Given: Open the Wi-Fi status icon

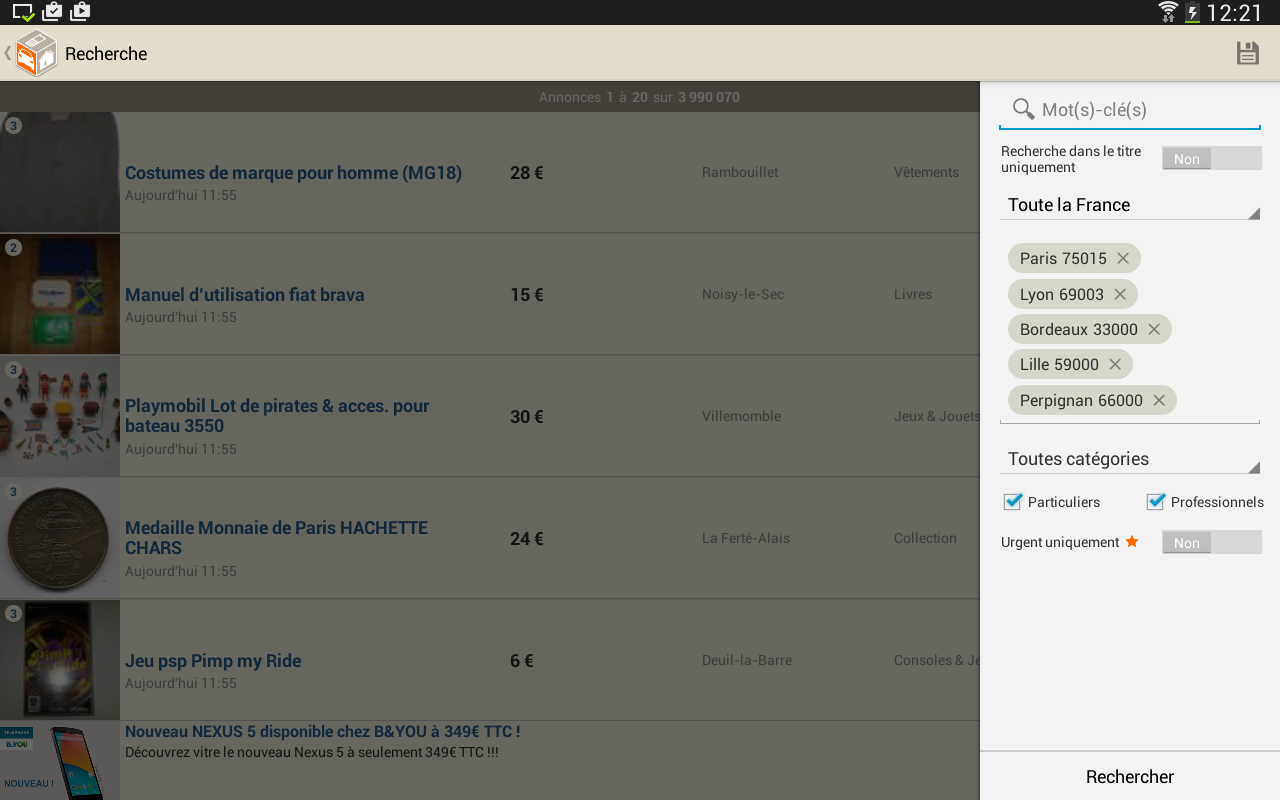Looking at the screenshot, I should tap(1168, 12).
